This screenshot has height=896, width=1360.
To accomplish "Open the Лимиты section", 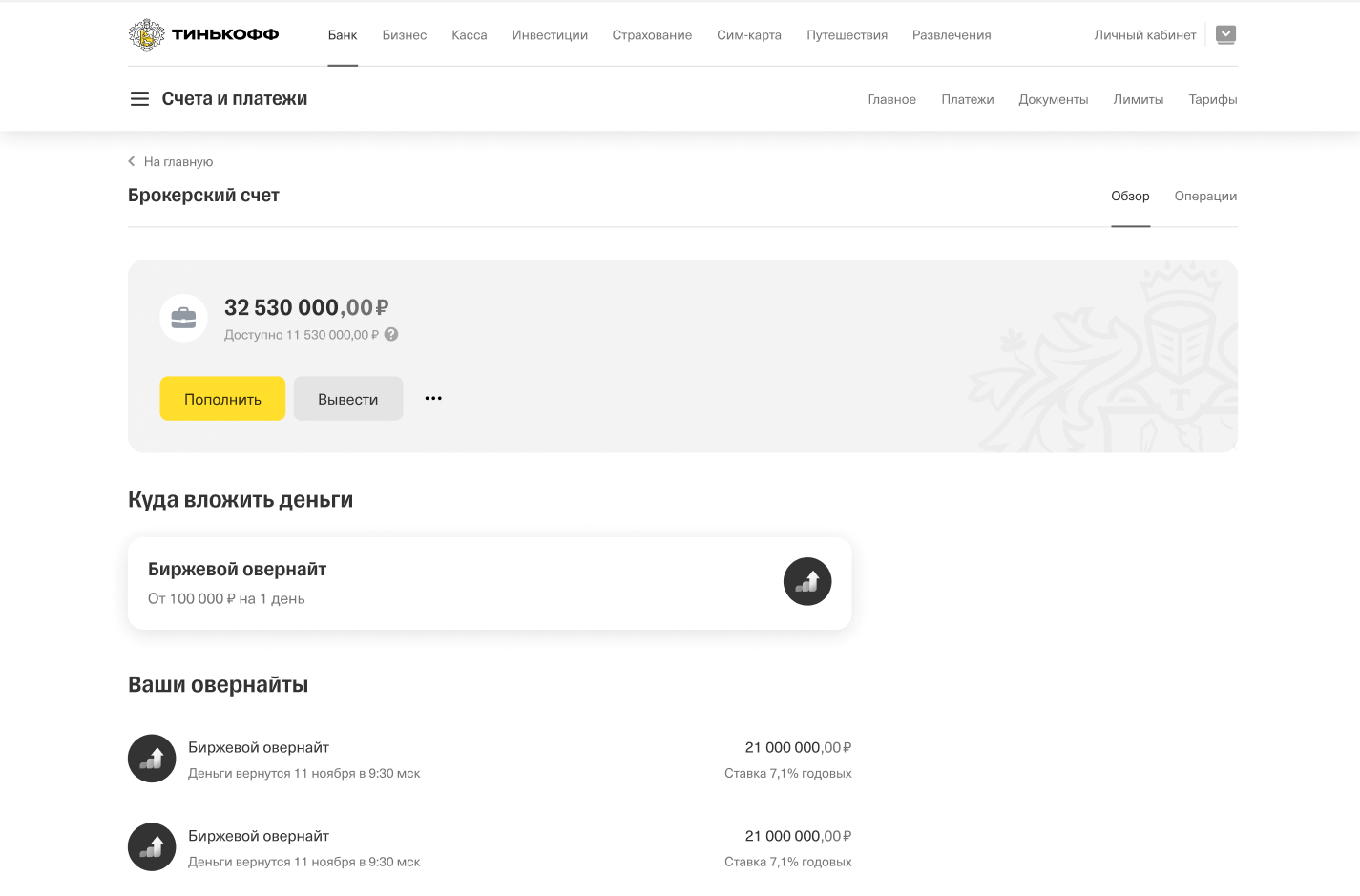I will pyautogui.click(x=1139, y=100).
